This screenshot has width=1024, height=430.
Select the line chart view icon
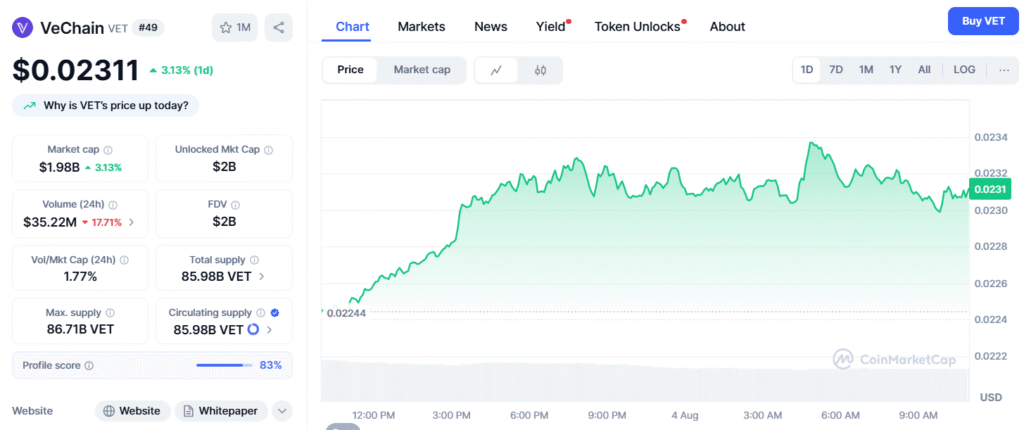click(x=496, y=70)
